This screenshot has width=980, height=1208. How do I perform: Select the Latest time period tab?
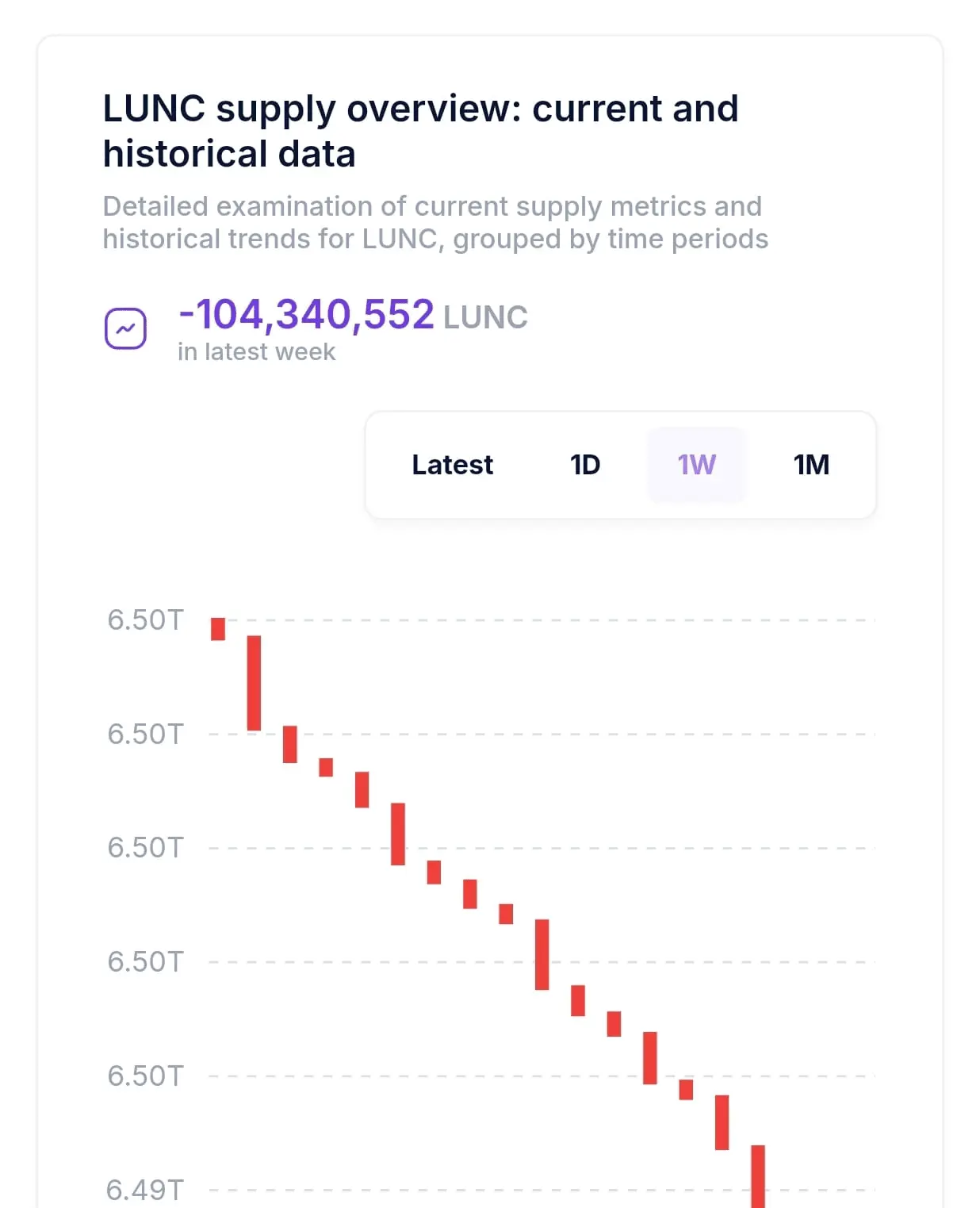(x=452, y=465)
